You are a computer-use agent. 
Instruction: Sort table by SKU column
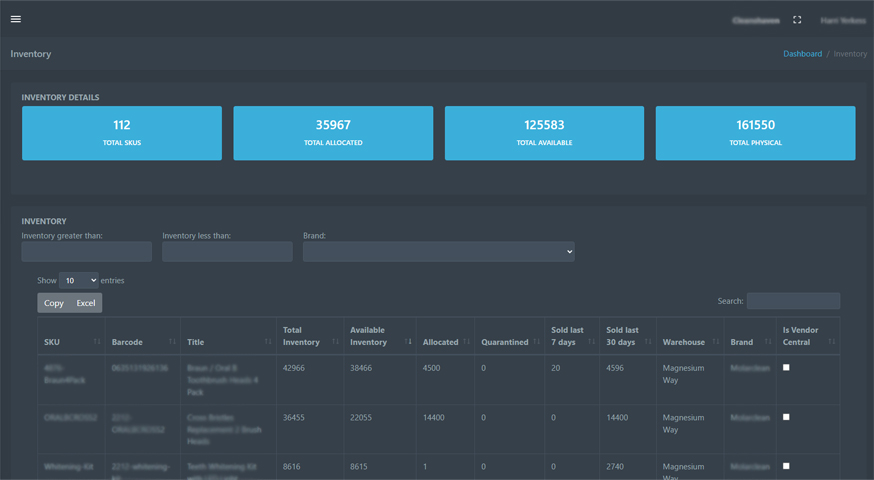point(70,342)
